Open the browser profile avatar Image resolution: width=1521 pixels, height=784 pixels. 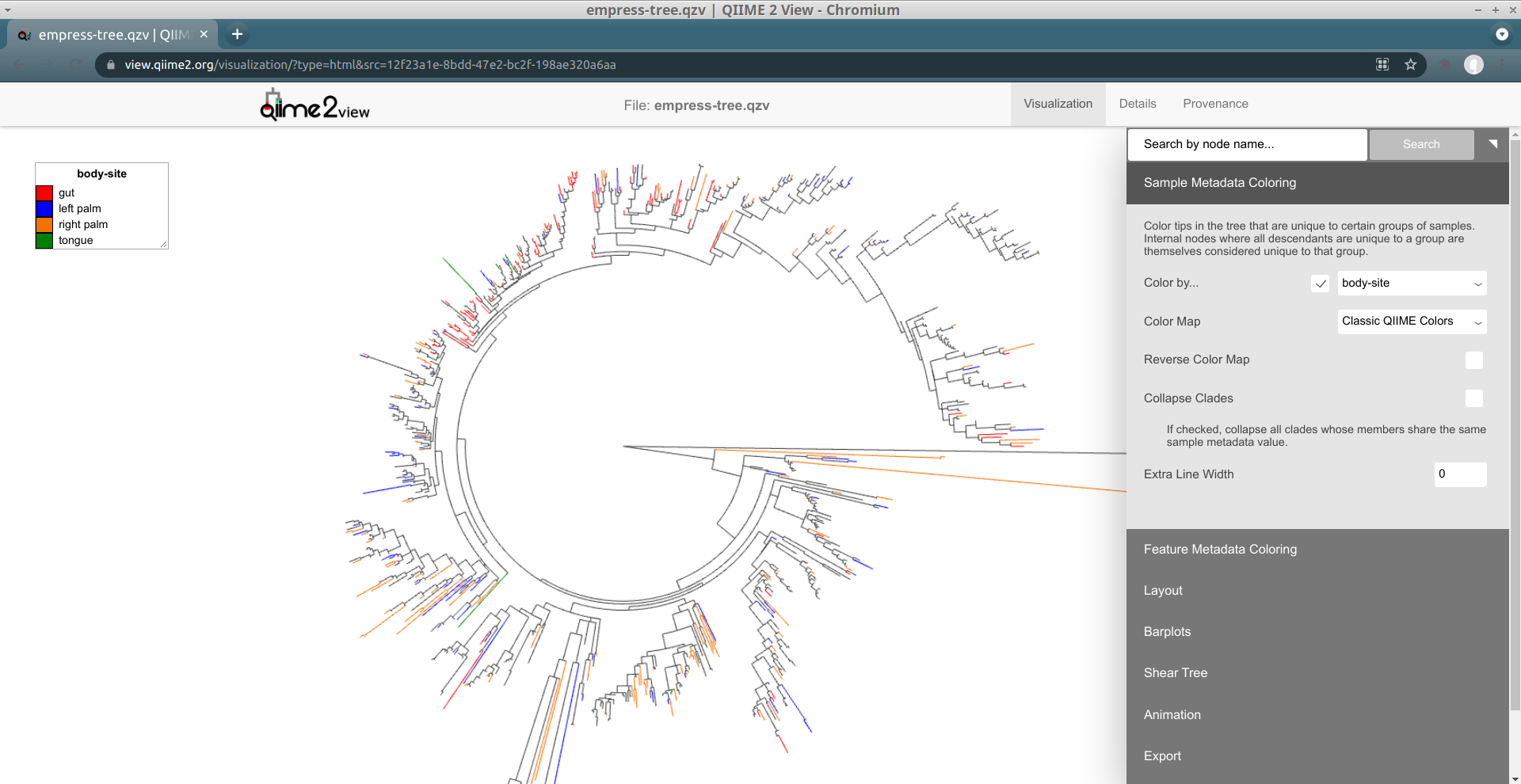(x=1473, y=65)
